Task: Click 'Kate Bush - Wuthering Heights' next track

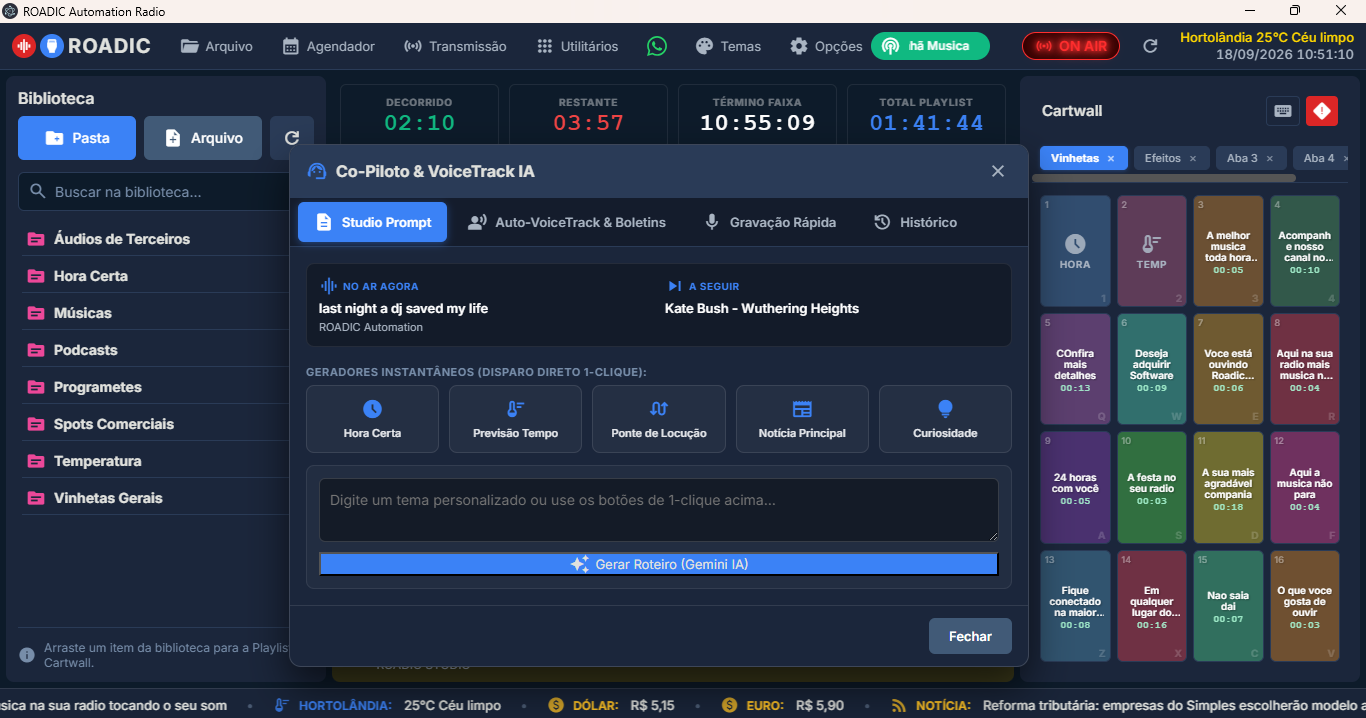Action: tap(762, 309)
